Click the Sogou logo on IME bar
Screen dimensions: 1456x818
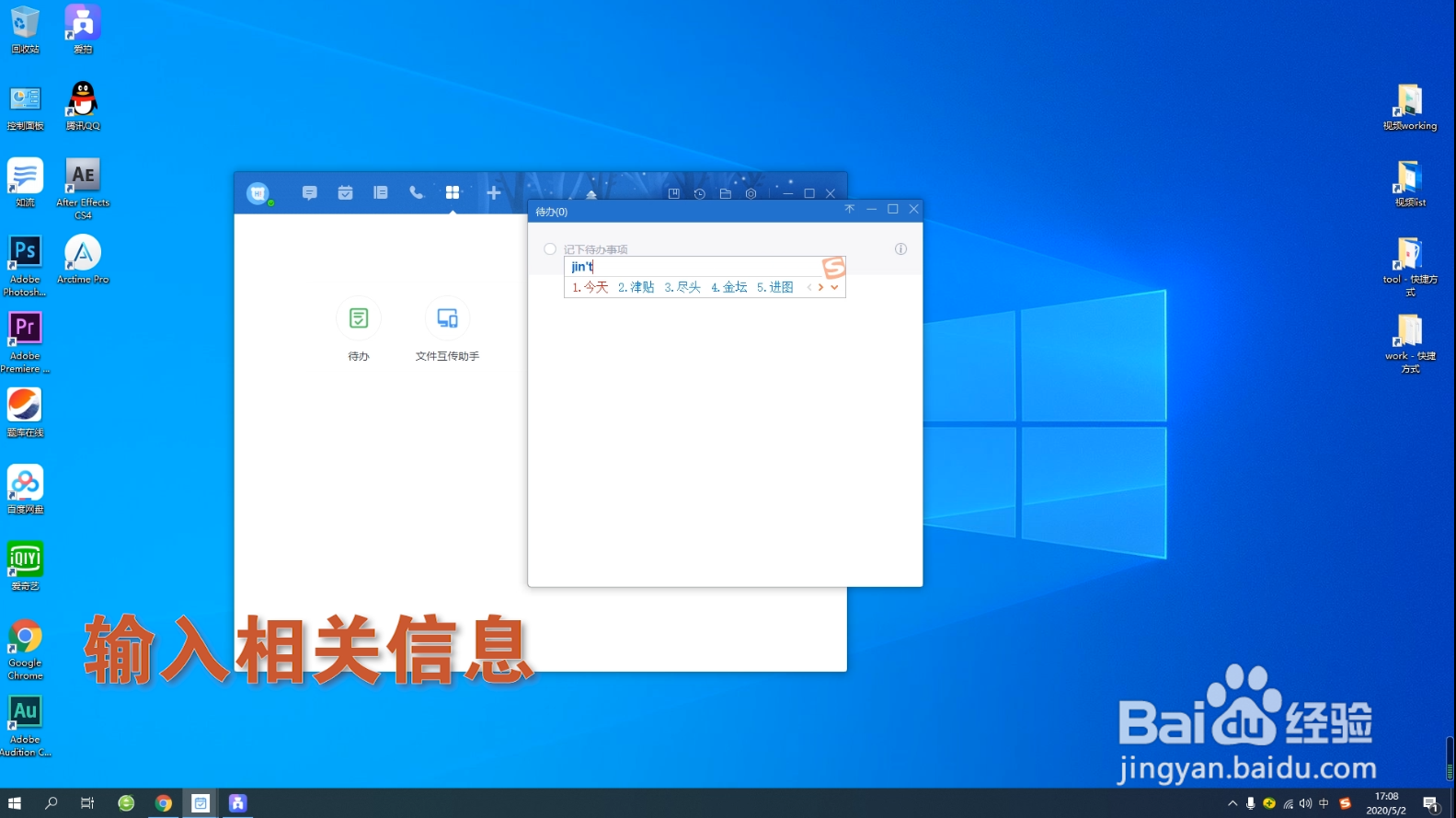tap(833, 267)
